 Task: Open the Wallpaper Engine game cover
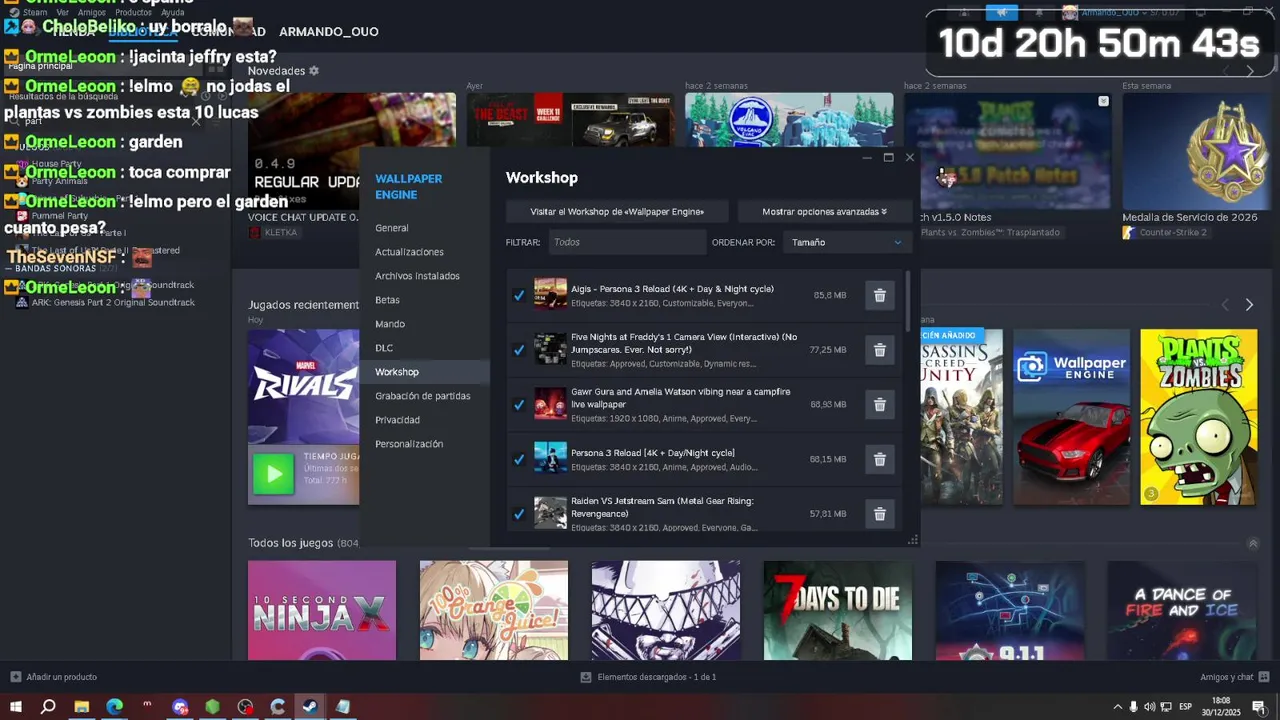point(1071,416)
